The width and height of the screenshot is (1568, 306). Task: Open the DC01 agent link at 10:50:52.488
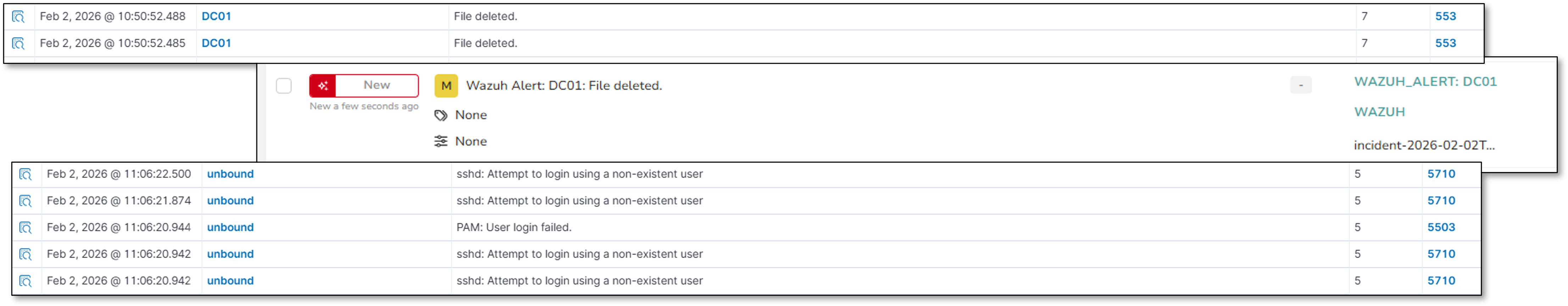click(x=216, y=16)
